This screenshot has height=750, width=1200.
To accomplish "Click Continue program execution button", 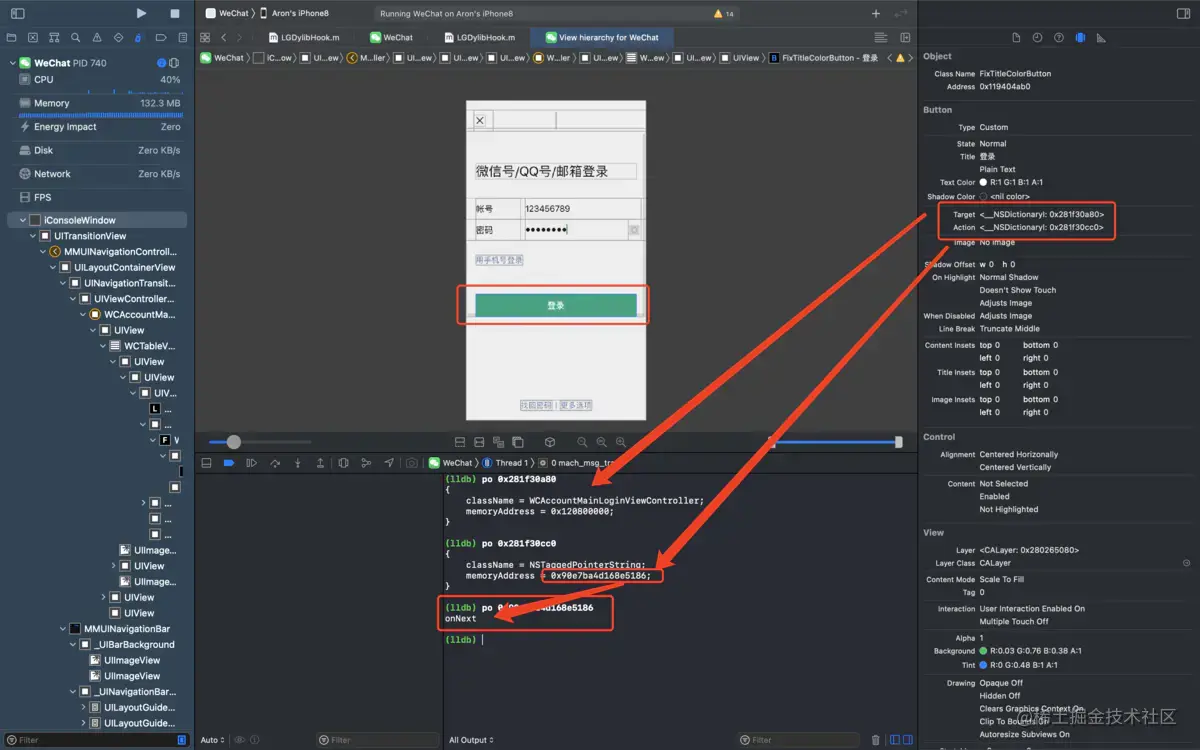I will click(251, 463).
